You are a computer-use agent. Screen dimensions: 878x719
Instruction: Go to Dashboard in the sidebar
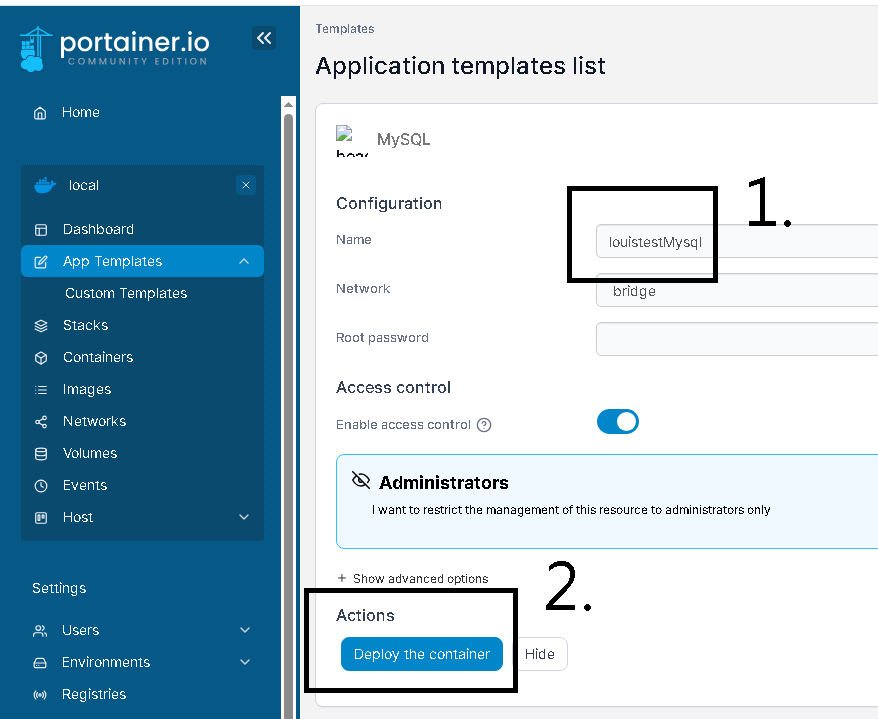[98, 230]
